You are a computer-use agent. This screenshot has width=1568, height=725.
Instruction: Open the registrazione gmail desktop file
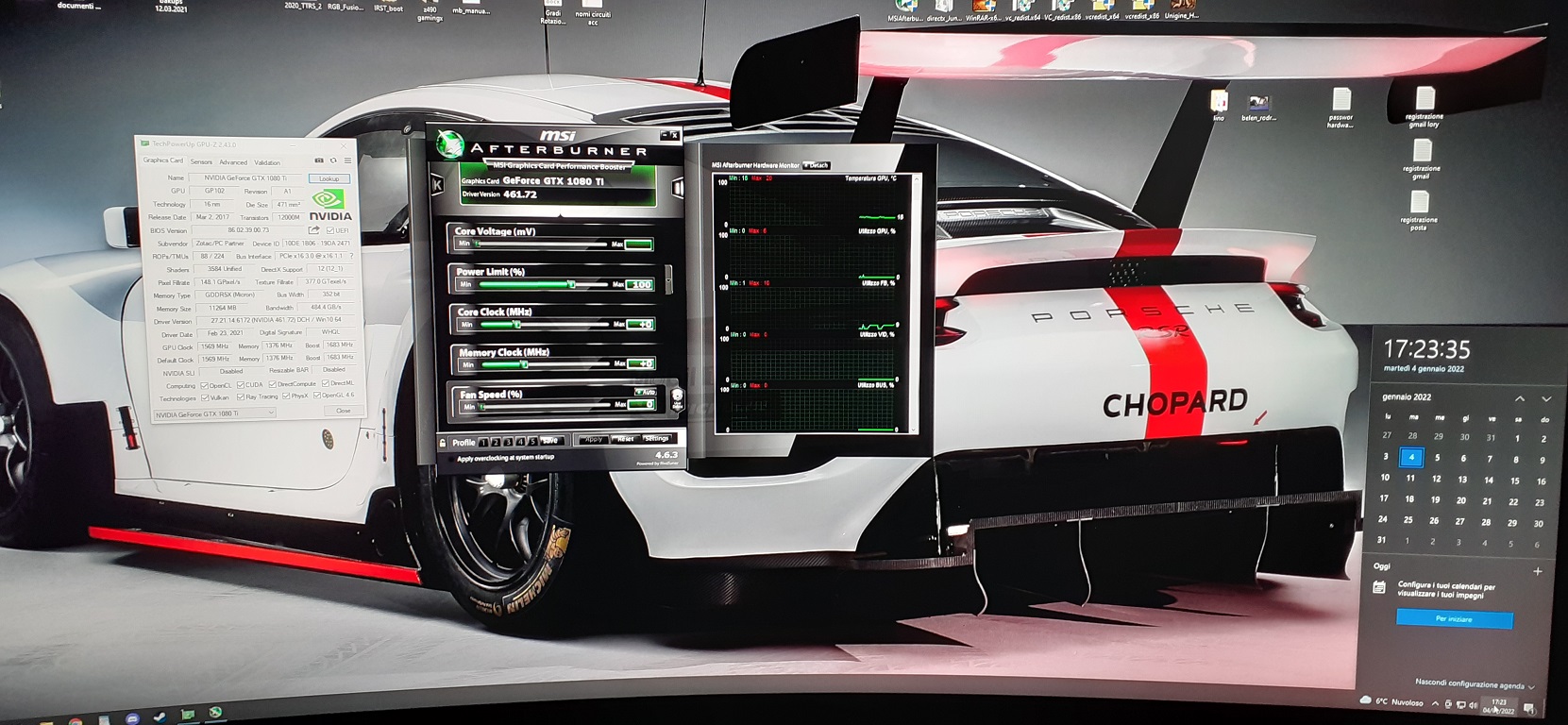(1422, 159)
